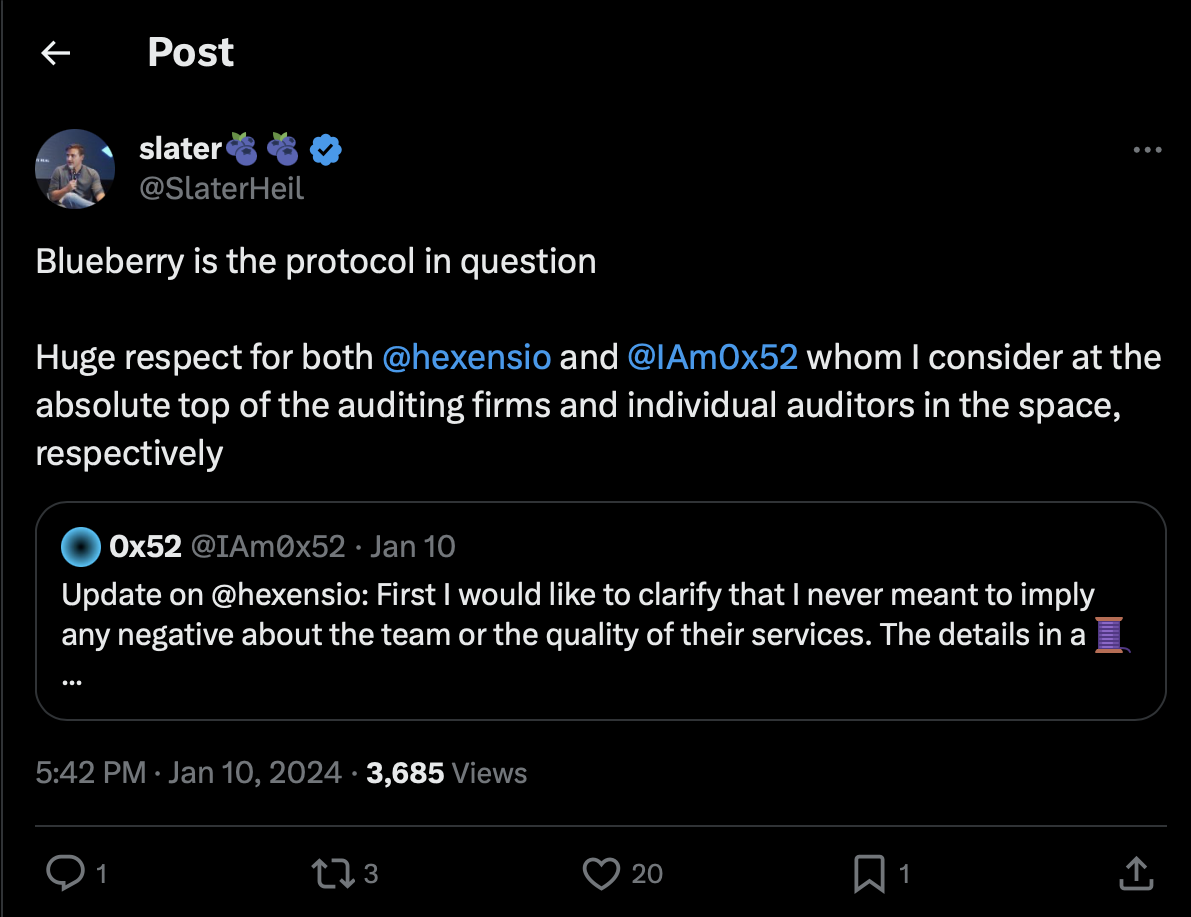Click the slater display name
This screenshot has height=917, width=1191.
coord(180,149)
